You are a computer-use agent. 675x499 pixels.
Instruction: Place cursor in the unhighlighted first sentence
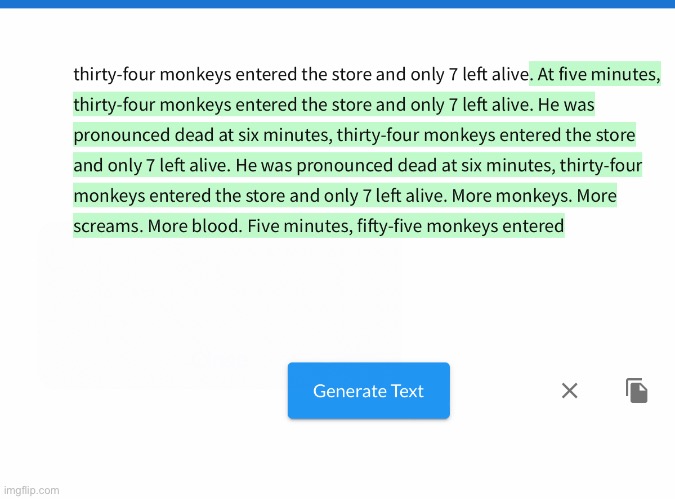pos(301,74)
